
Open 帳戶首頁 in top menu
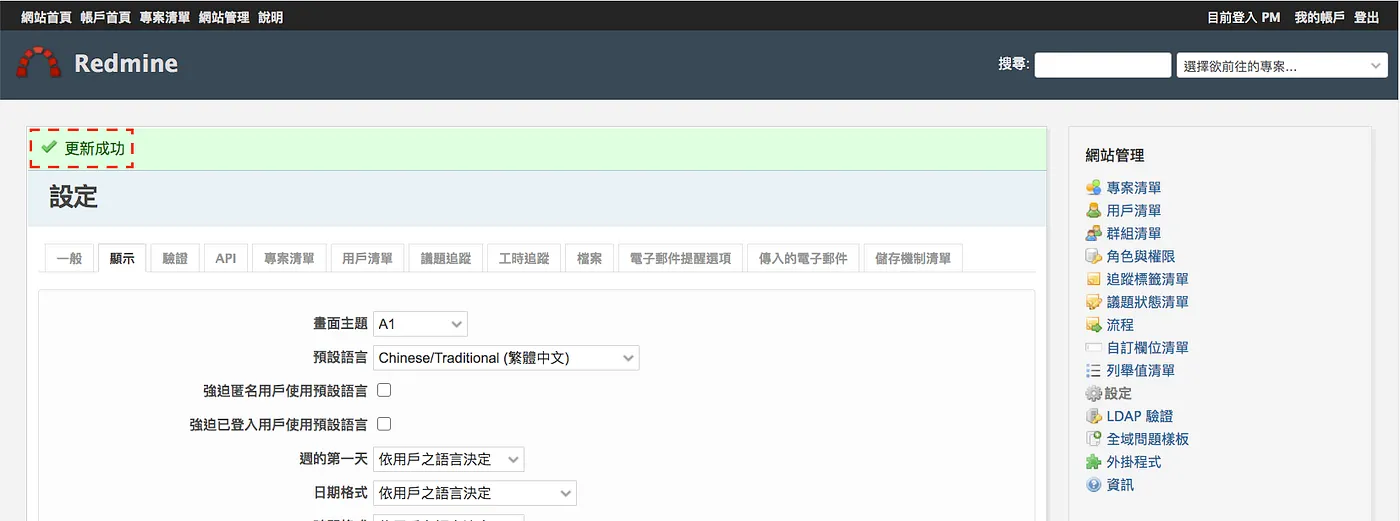pyautogui.click(x=106, y=17)
